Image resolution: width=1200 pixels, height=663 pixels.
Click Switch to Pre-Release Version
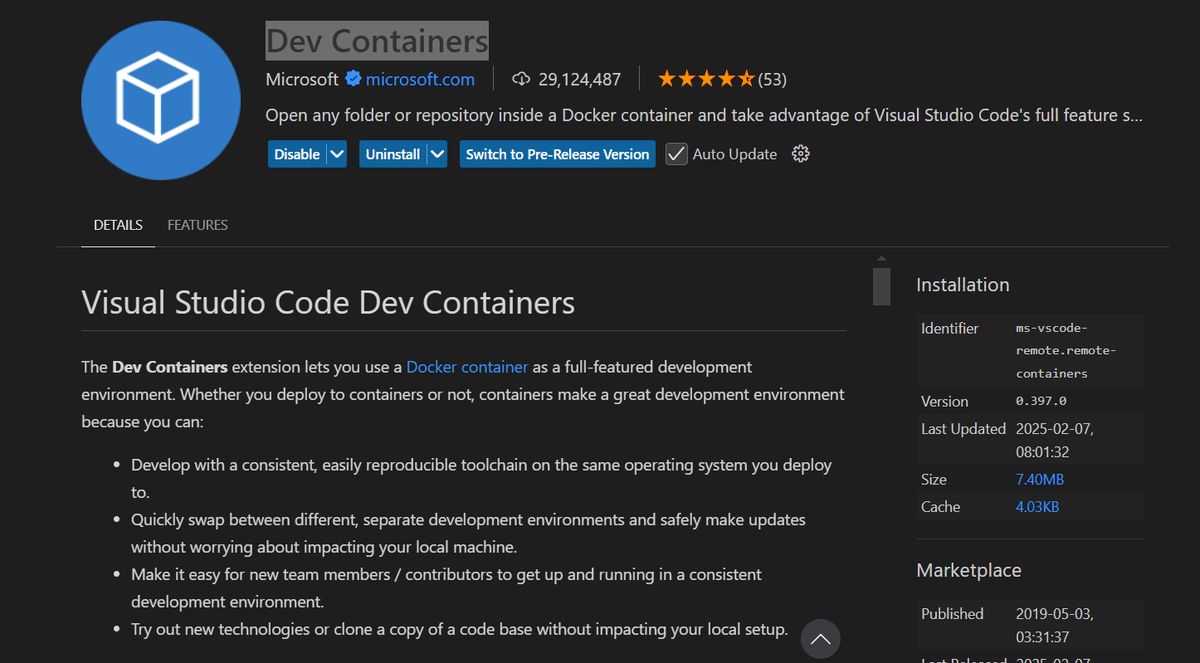[557, 153]
